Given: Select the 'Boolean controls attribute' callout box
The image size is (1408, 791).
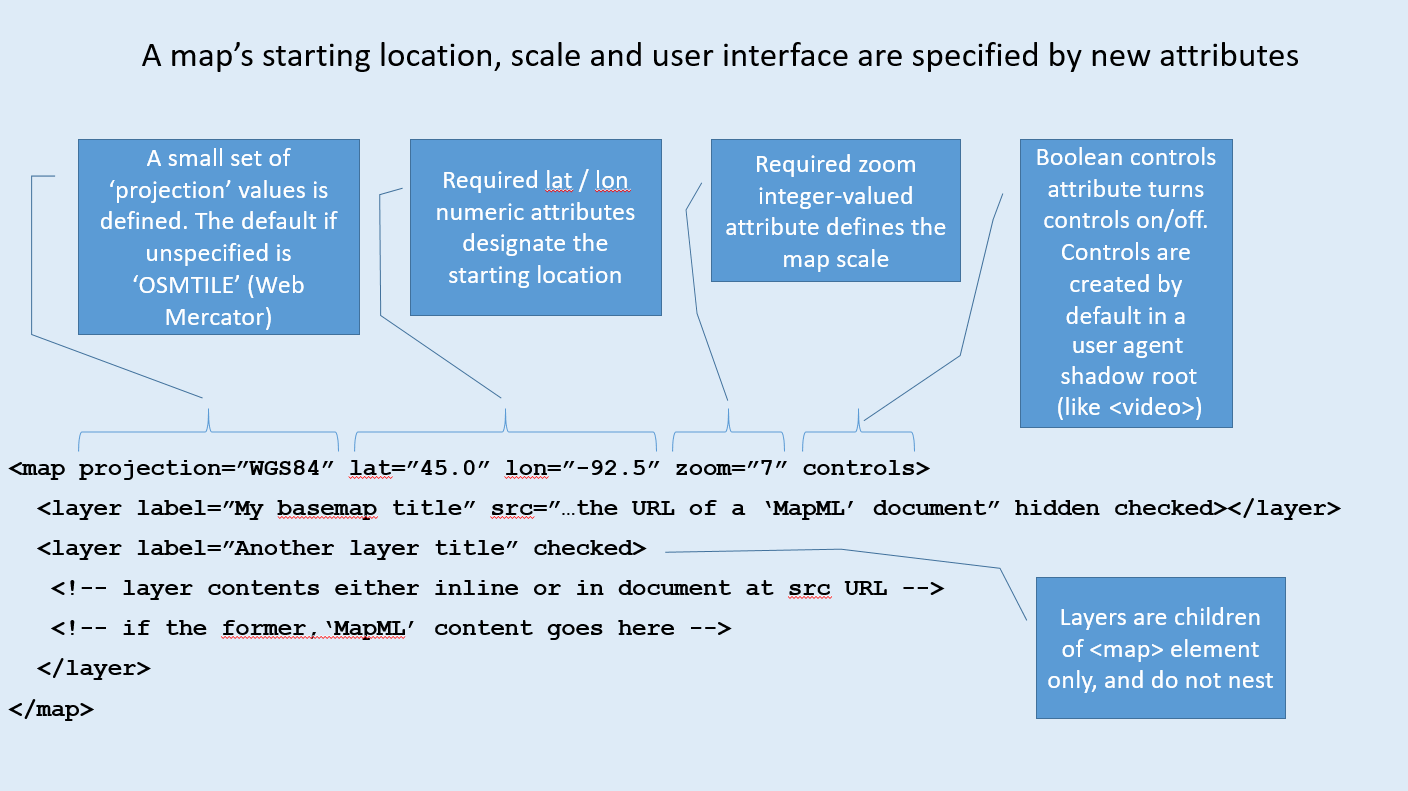Looking at the screenshot, I should click(1126, 283).
